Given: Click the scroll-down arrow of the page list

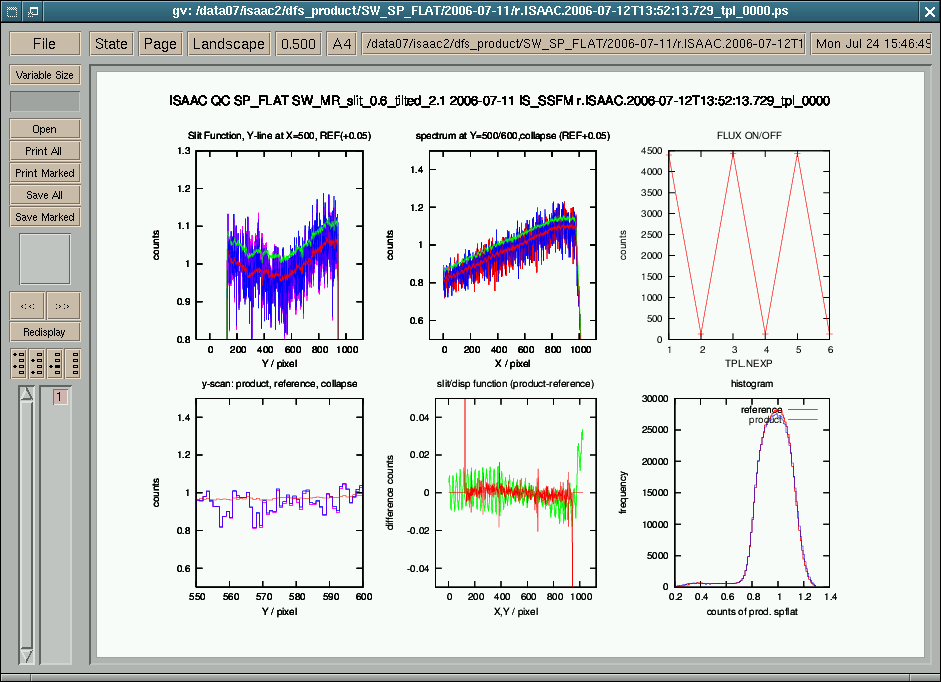Looking at the screenshot, I should (x=27, y=655).
